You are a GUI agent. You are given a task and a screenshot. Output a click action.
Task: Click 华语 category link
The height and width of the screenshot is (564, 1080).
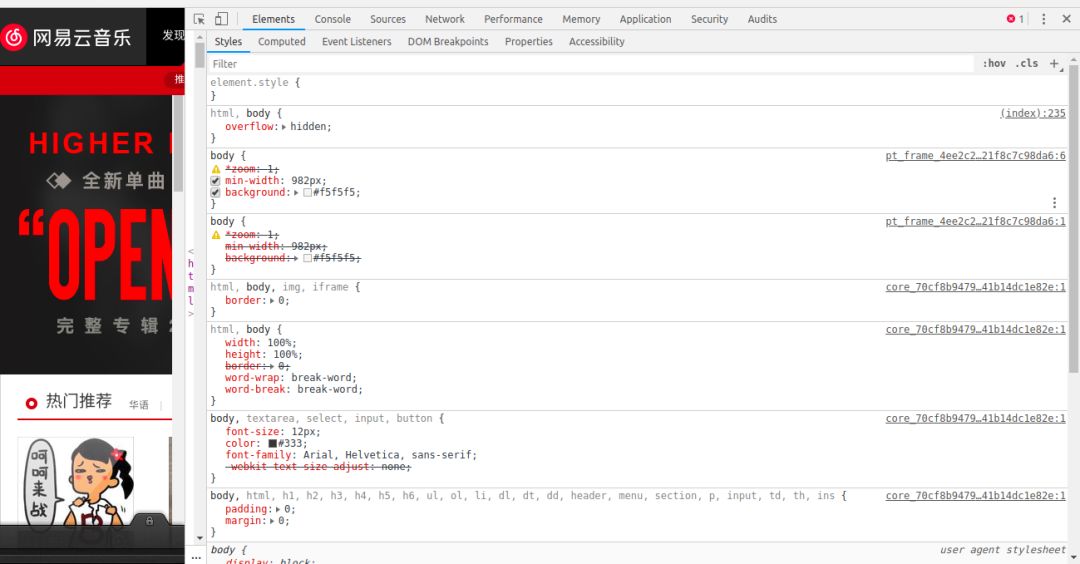point(138,405)
